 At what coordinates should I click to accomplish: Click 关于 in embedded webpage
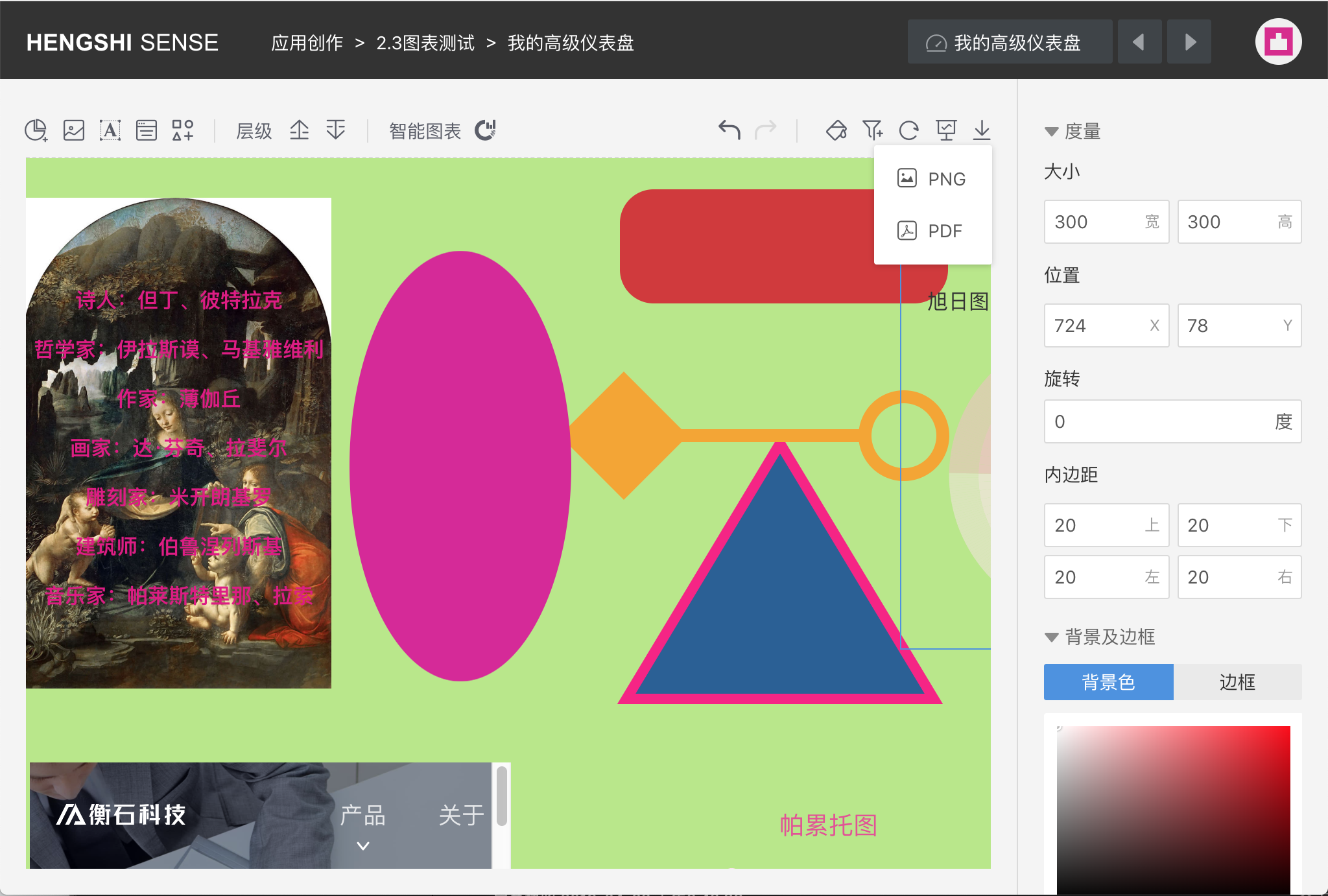(x=461, y=815)
